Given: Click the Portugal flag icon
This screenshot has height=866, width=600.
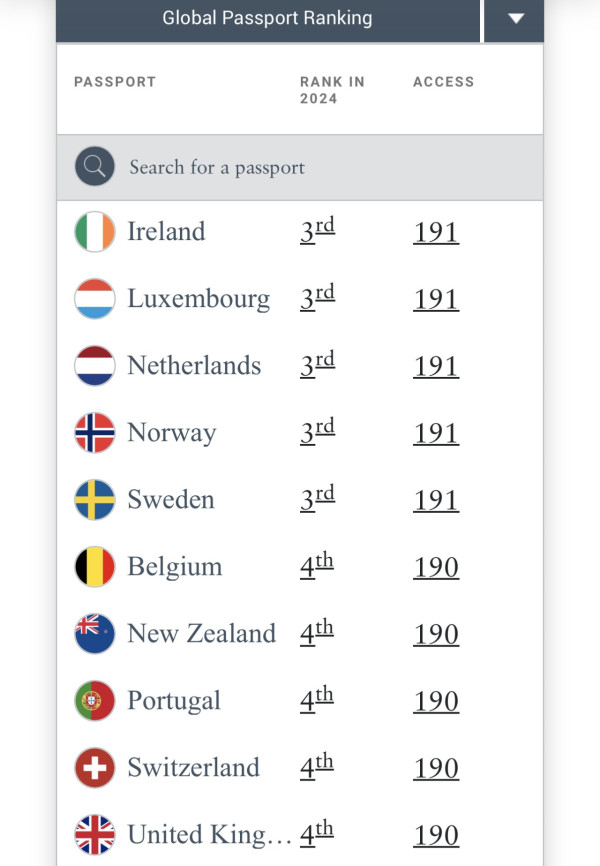Looking at the screenshot, I should [95, 701].
